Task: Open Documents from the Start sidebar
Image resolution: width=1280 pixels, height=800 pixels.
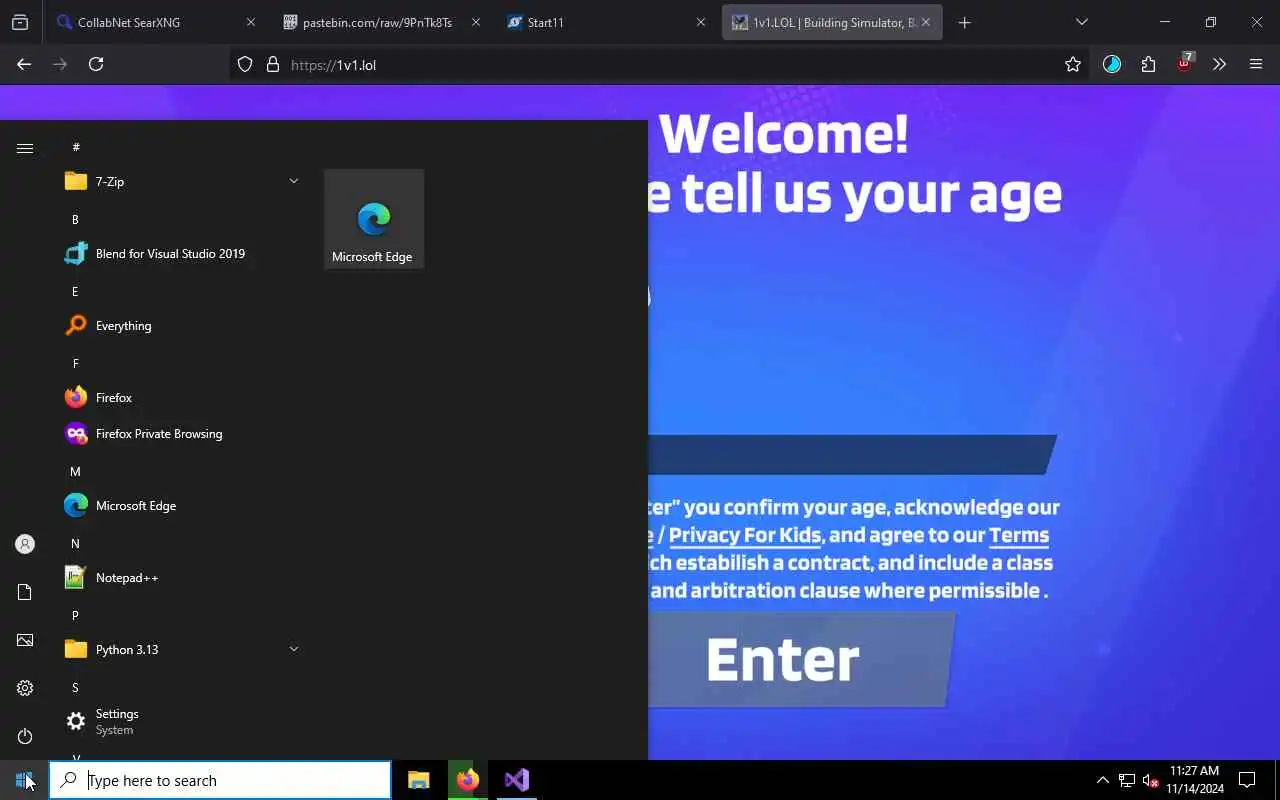Action: point(25,592)
